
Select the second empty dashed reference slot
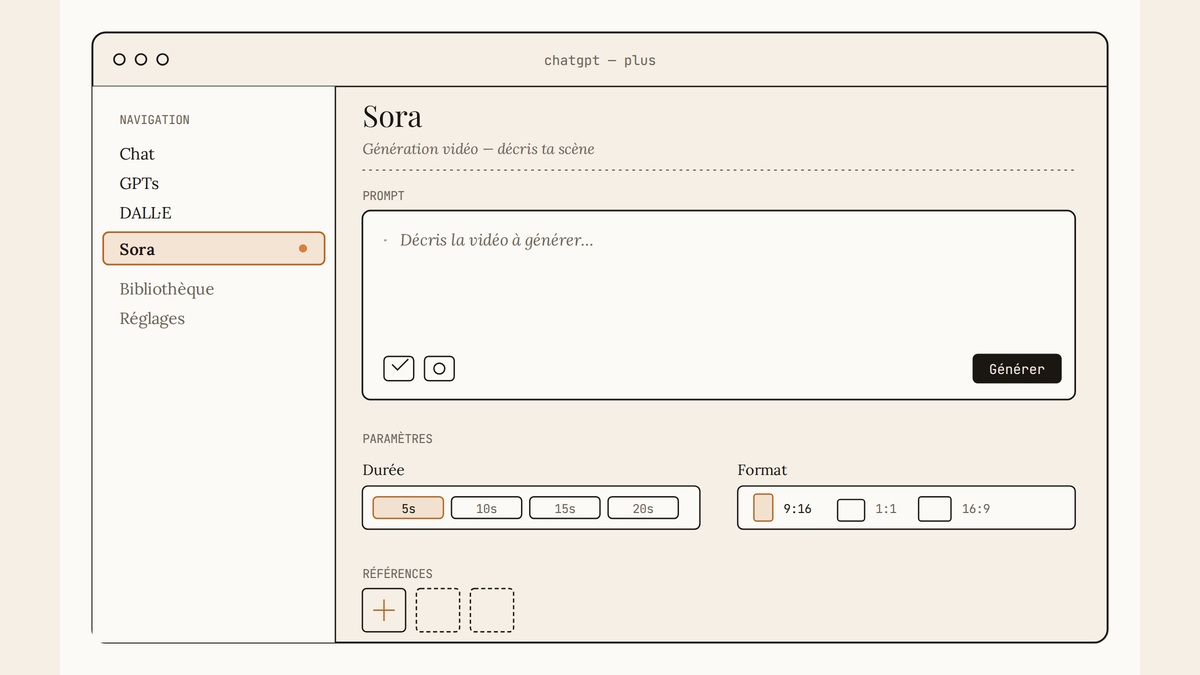tap(492, 610)
